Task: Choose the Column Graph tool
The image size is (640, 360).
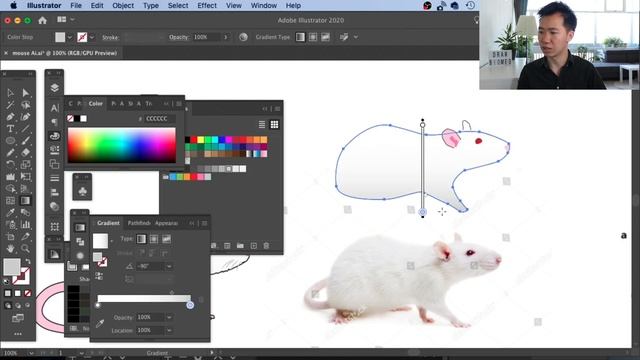Action: point(25,224)
